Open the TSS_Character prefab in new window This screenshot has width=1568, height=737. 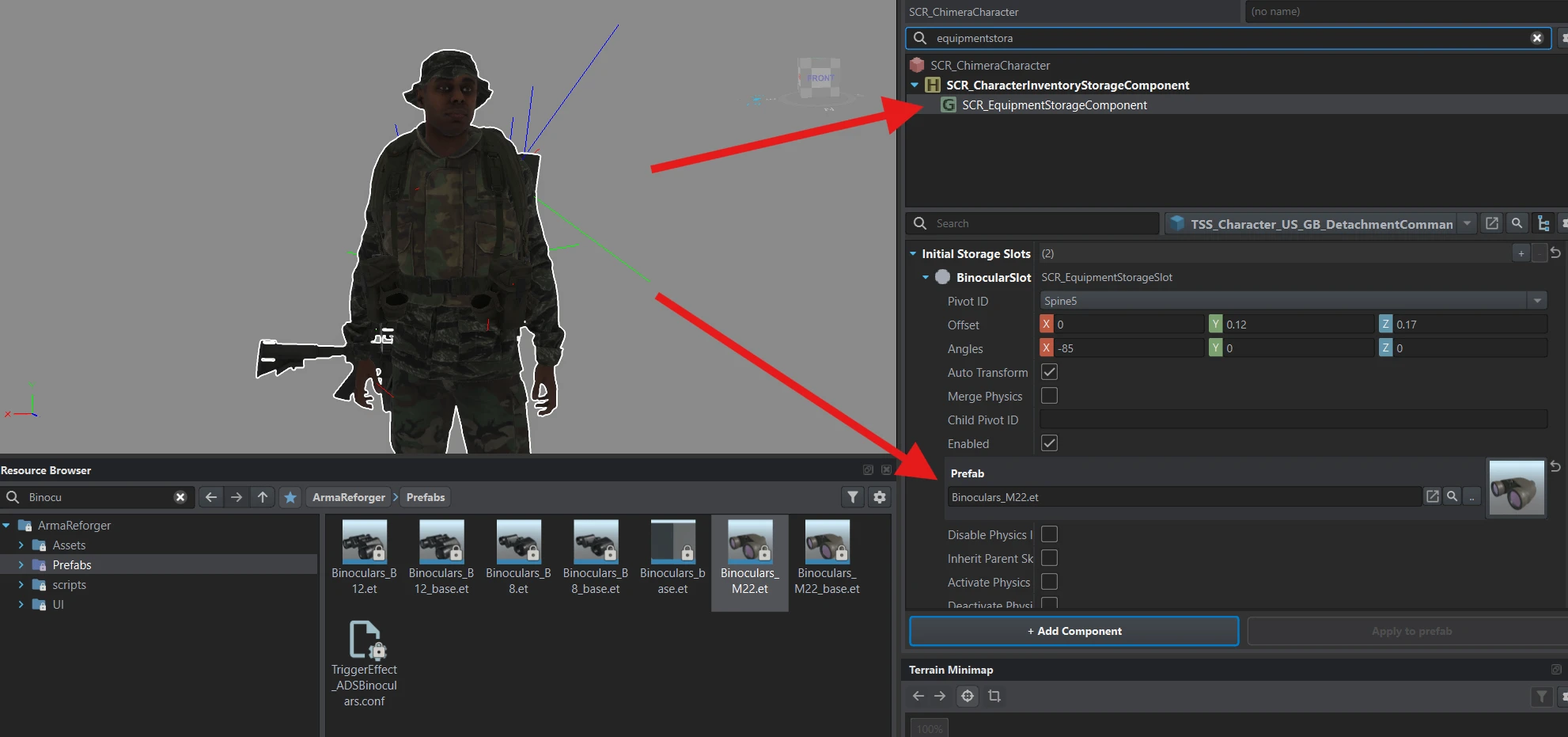point(1492,223)
